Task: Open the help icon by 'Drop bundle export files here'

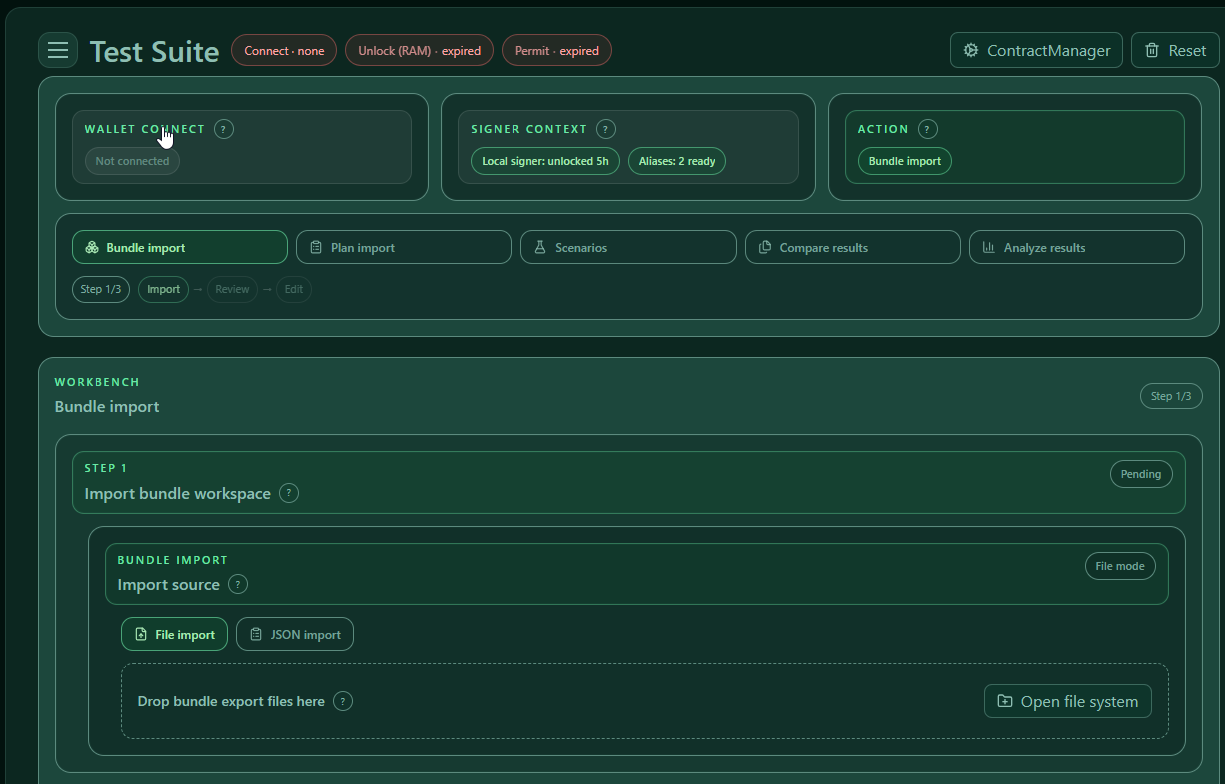Action: (343, 701)
